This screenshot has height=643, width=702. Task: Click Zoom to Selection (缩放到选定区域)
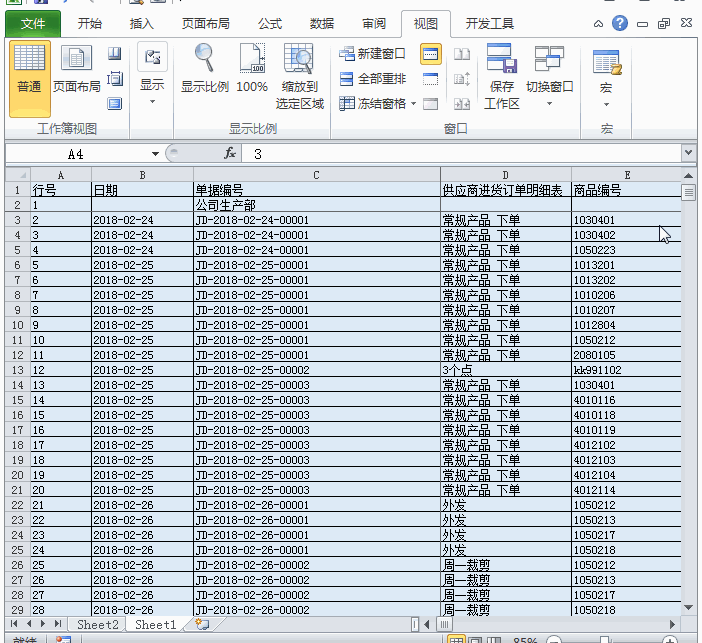[x=300, y=77]
